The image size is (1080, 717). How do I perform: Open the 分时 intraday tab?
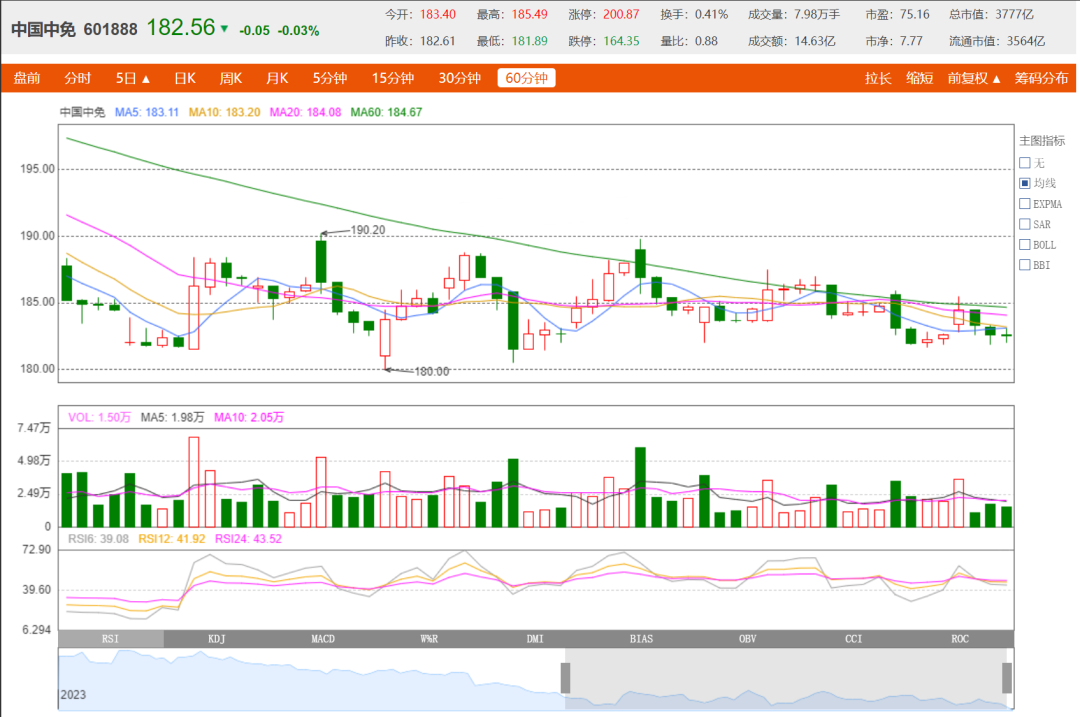coord(77,79)
